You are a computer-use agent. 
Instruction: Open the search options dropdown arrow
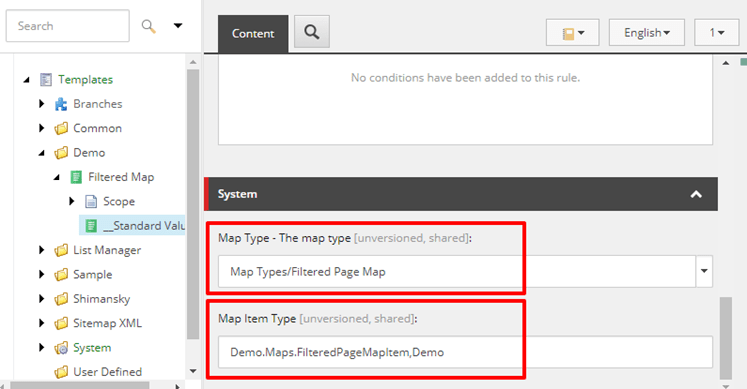tap(178, 26)
